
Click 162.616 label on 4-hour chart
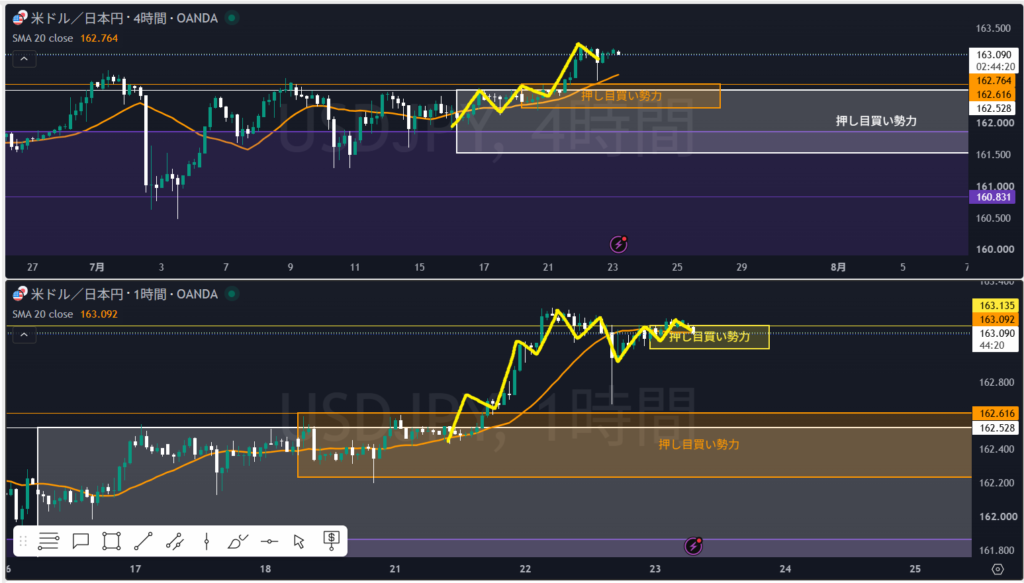[x=995, y=94]
